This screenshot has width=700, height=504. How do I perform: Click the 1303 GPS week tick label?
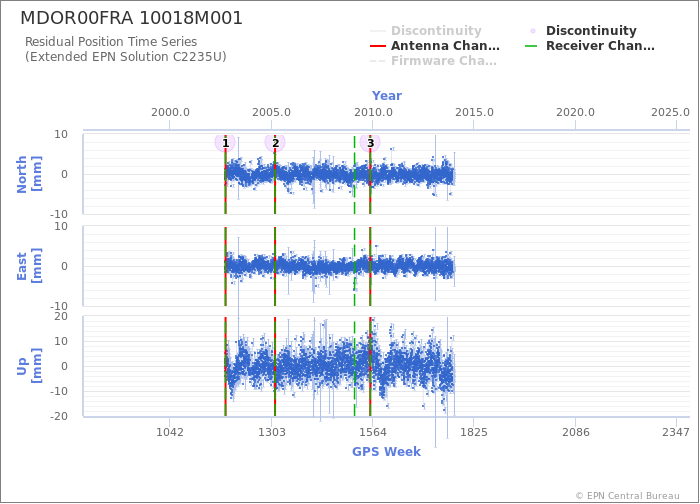(272, 432)
